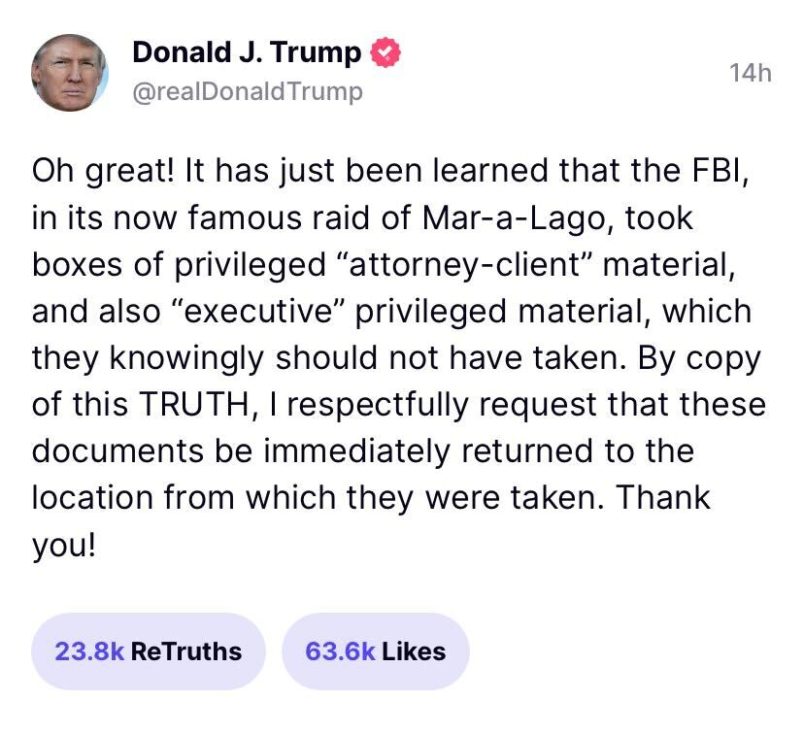Click the 23.8k count number
Screen dimensions: 804x734
pyautogui.click(x=89, y=651)
